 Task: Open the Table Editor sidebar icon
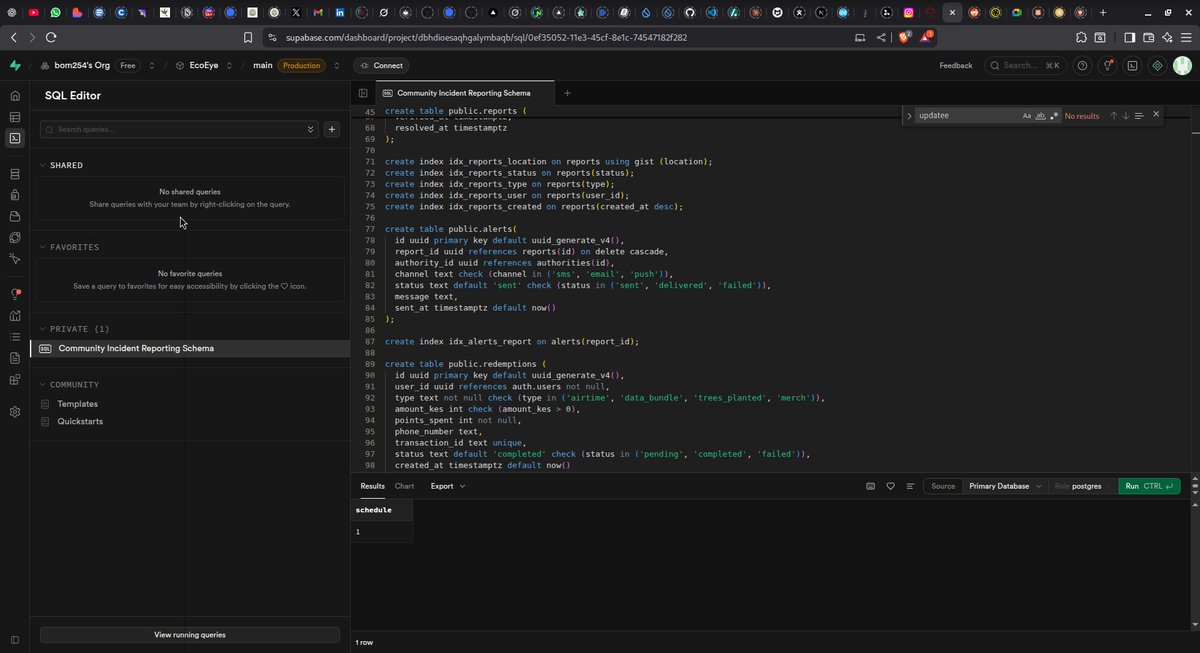coord(15,117)
